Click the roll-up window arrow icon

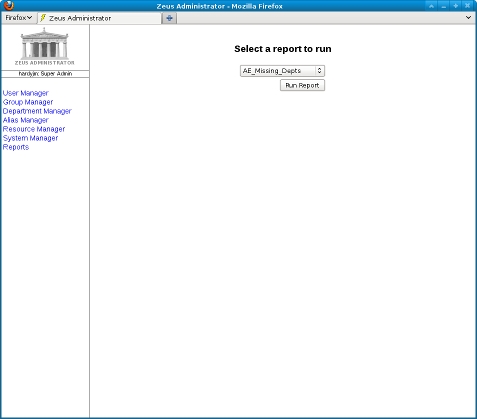(431, 6)
